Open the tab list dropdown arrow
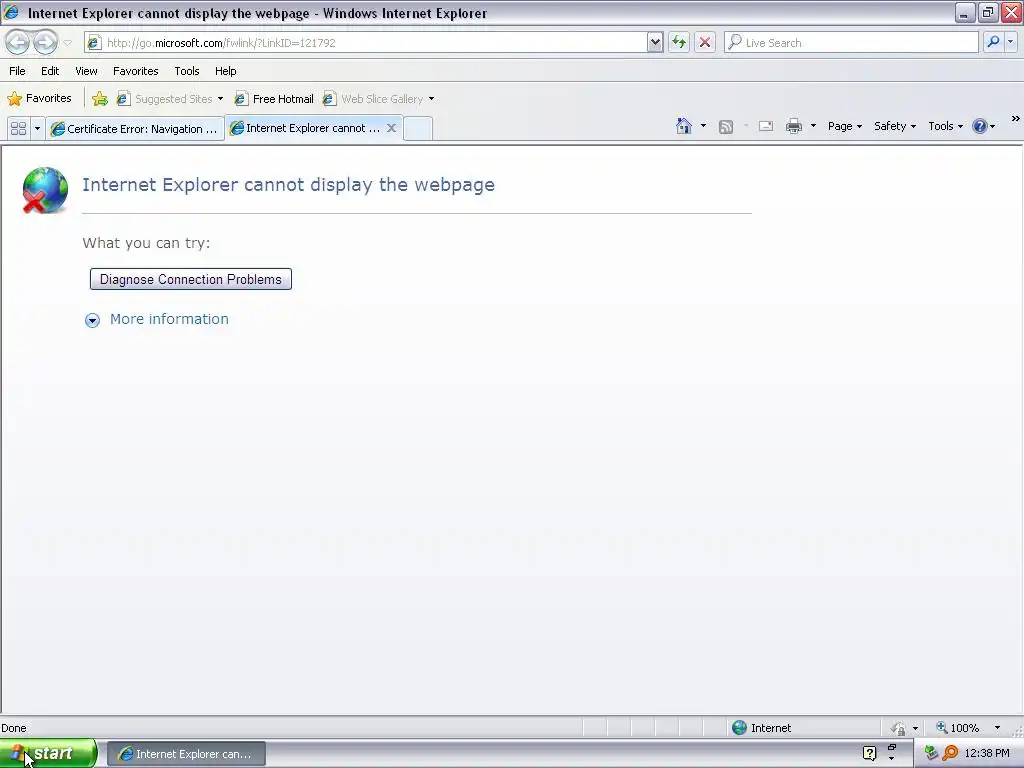The height and width of the screenshot is (768, 1024). (37, 128)
